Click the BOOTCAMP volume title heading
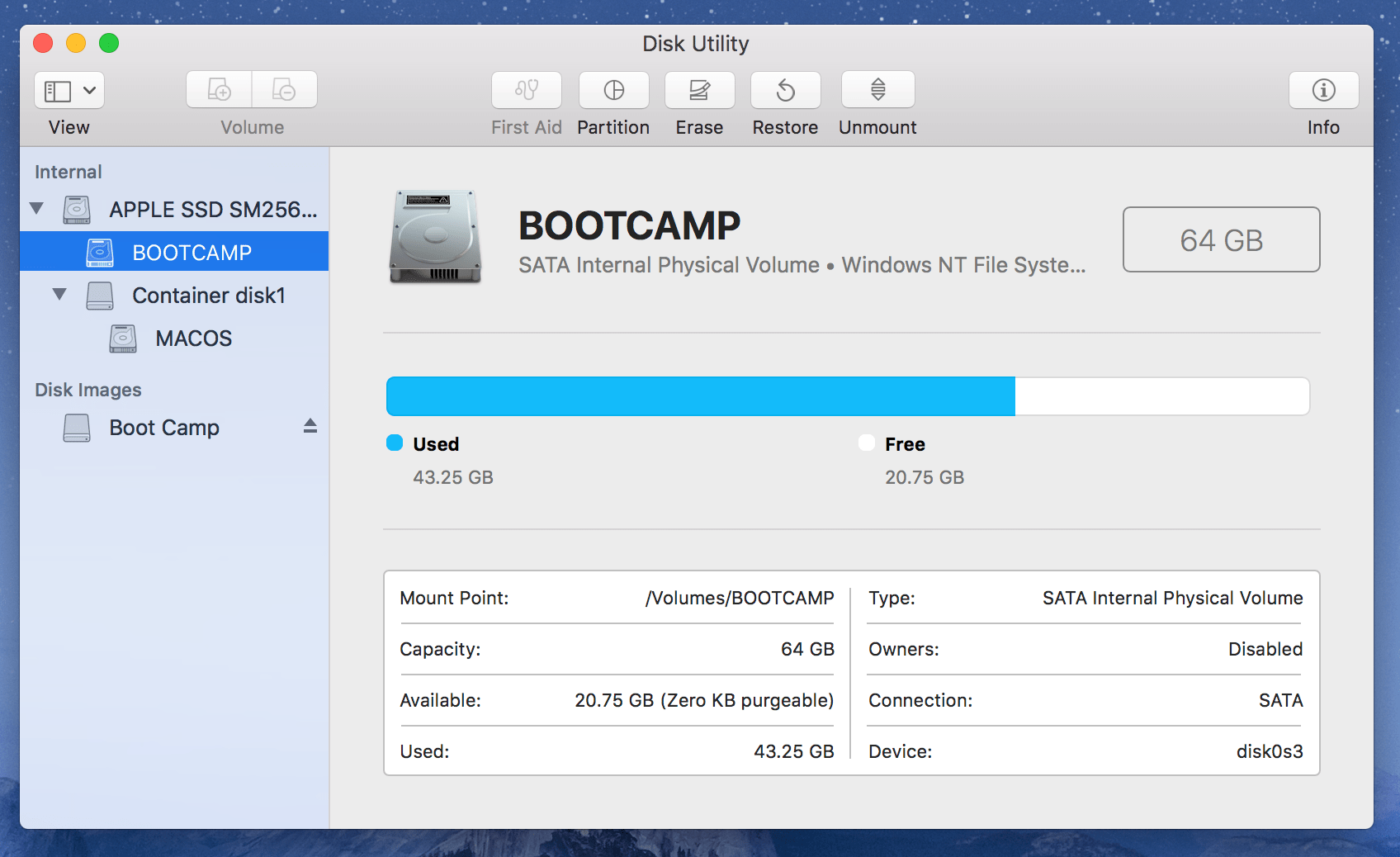Image resolution: width=1400 pixels, height=857 pixels. click(x=630, y=225)
